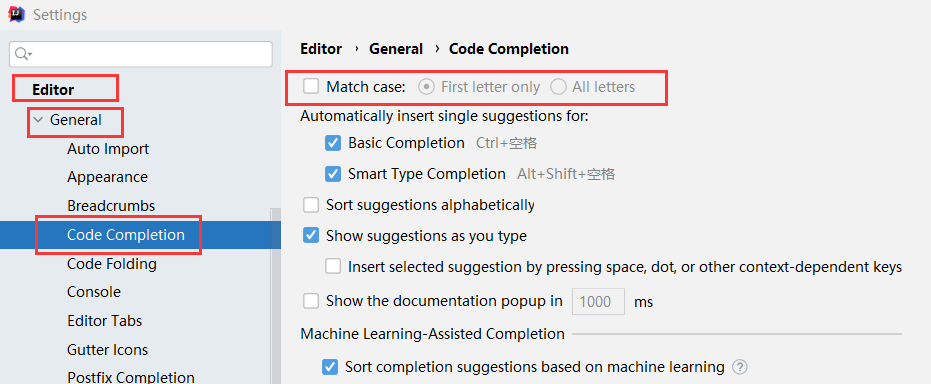
Task: Enable Sort suggestions alphabetically
Action: tap(311, 205)
